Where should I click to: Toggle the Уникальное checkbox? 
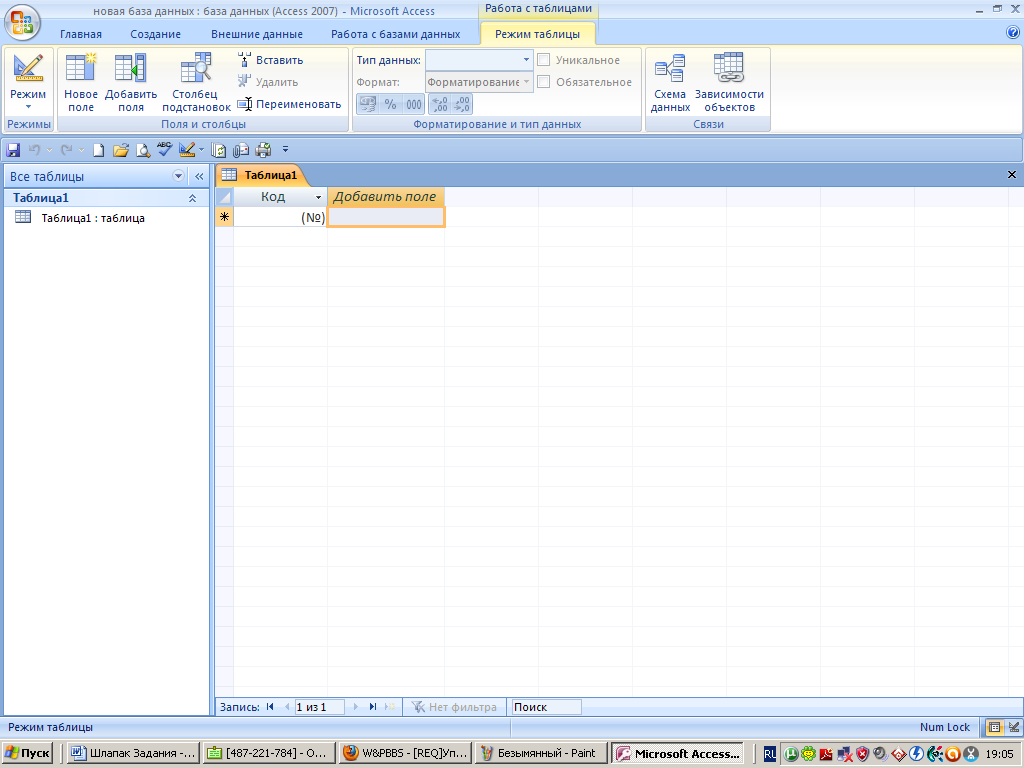543,60
